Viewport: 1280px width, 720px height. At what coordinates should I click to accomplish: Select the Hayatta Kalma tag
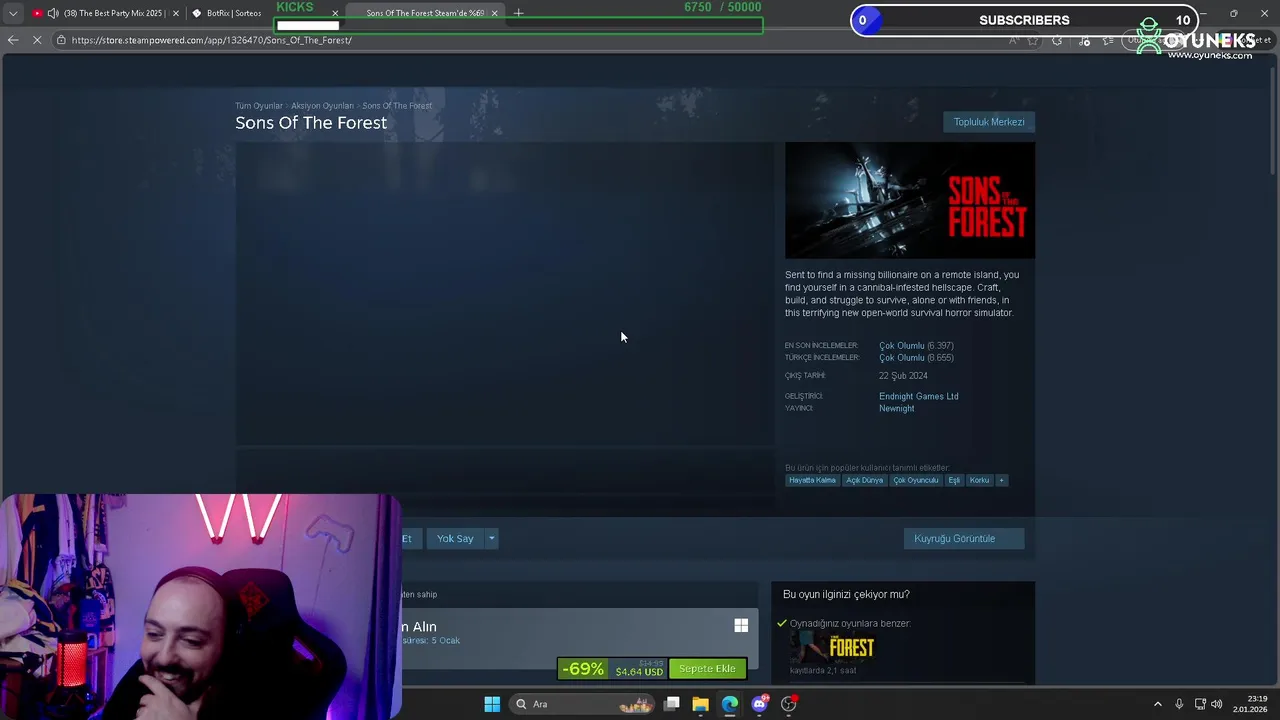pos(812,480)
